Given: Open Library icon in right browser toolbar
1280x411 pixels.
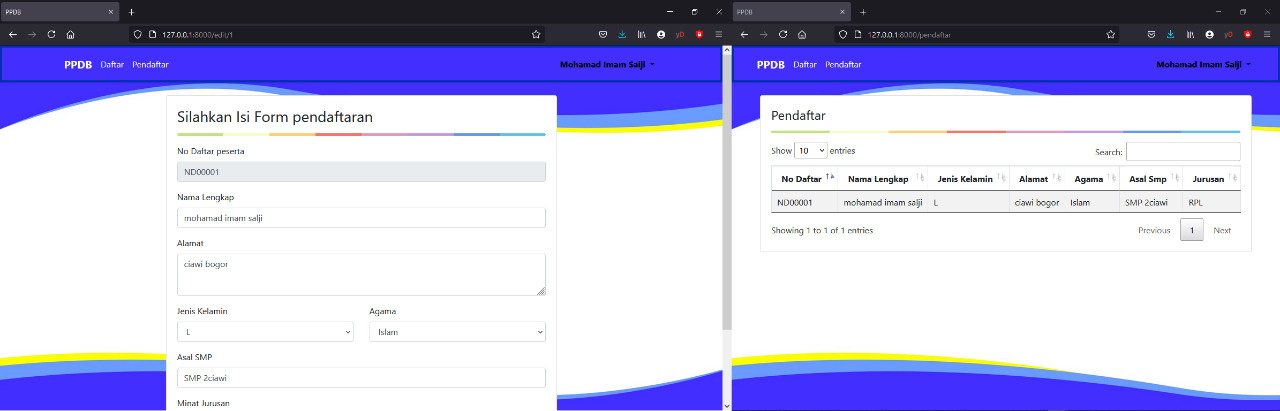Looking at the screenshot, I should [x=1190, y=34].
